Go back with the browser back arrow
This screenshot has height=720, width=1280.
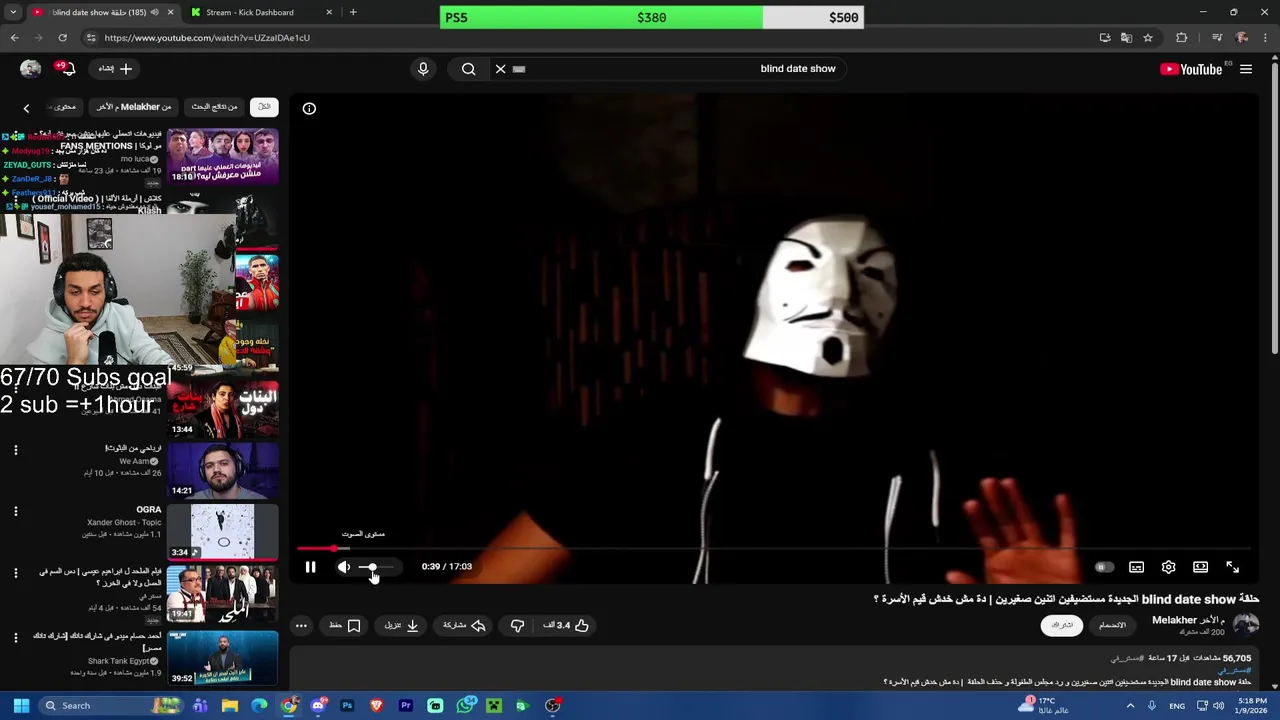[x=14, y=38]
